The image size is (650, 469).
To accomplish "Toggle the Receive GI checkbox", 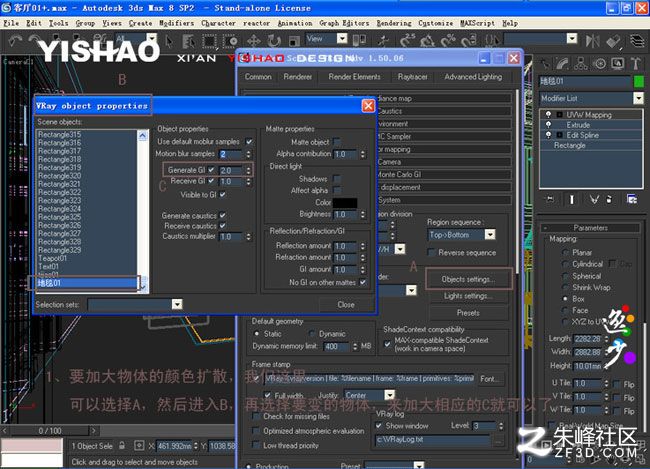I will (211, 181).
